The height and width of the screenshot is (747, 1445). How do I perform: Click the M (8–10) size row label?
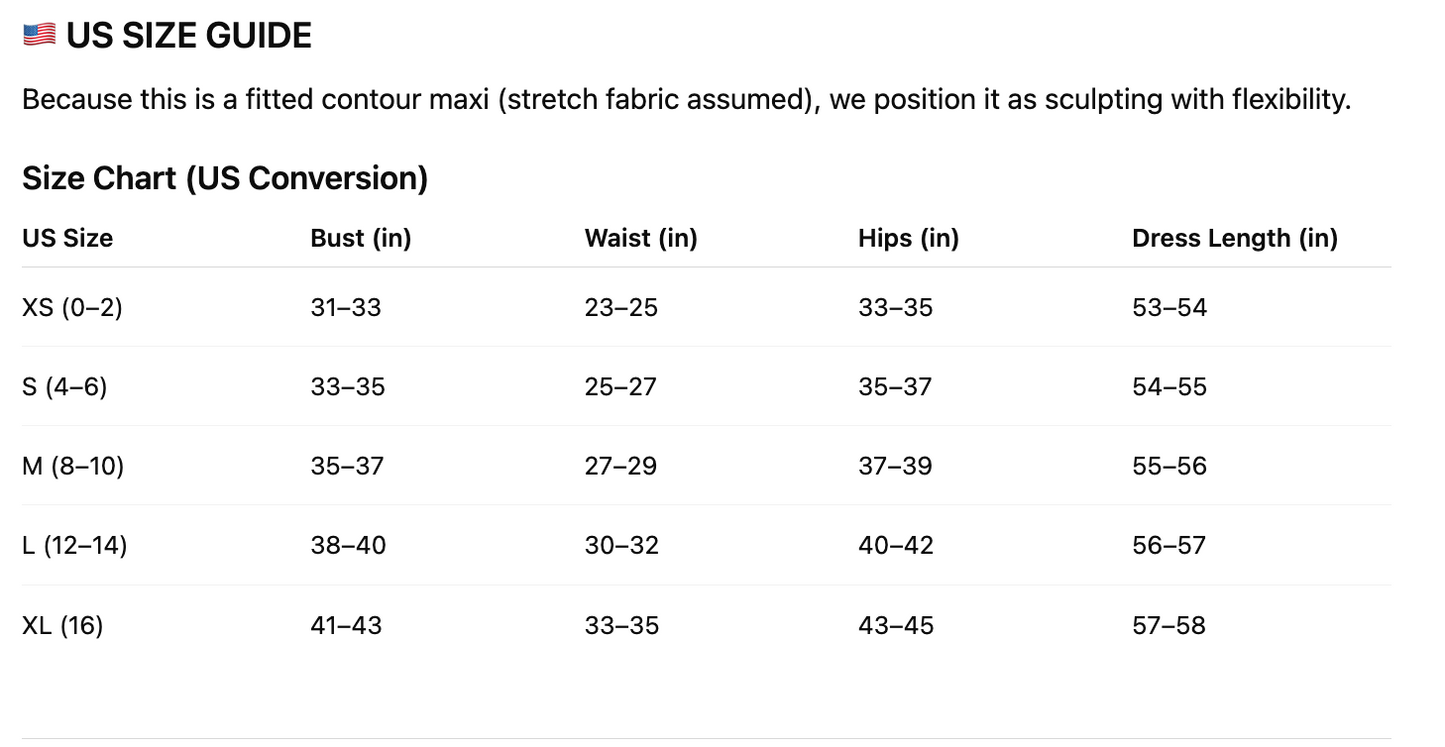click(x=73, y=466)
